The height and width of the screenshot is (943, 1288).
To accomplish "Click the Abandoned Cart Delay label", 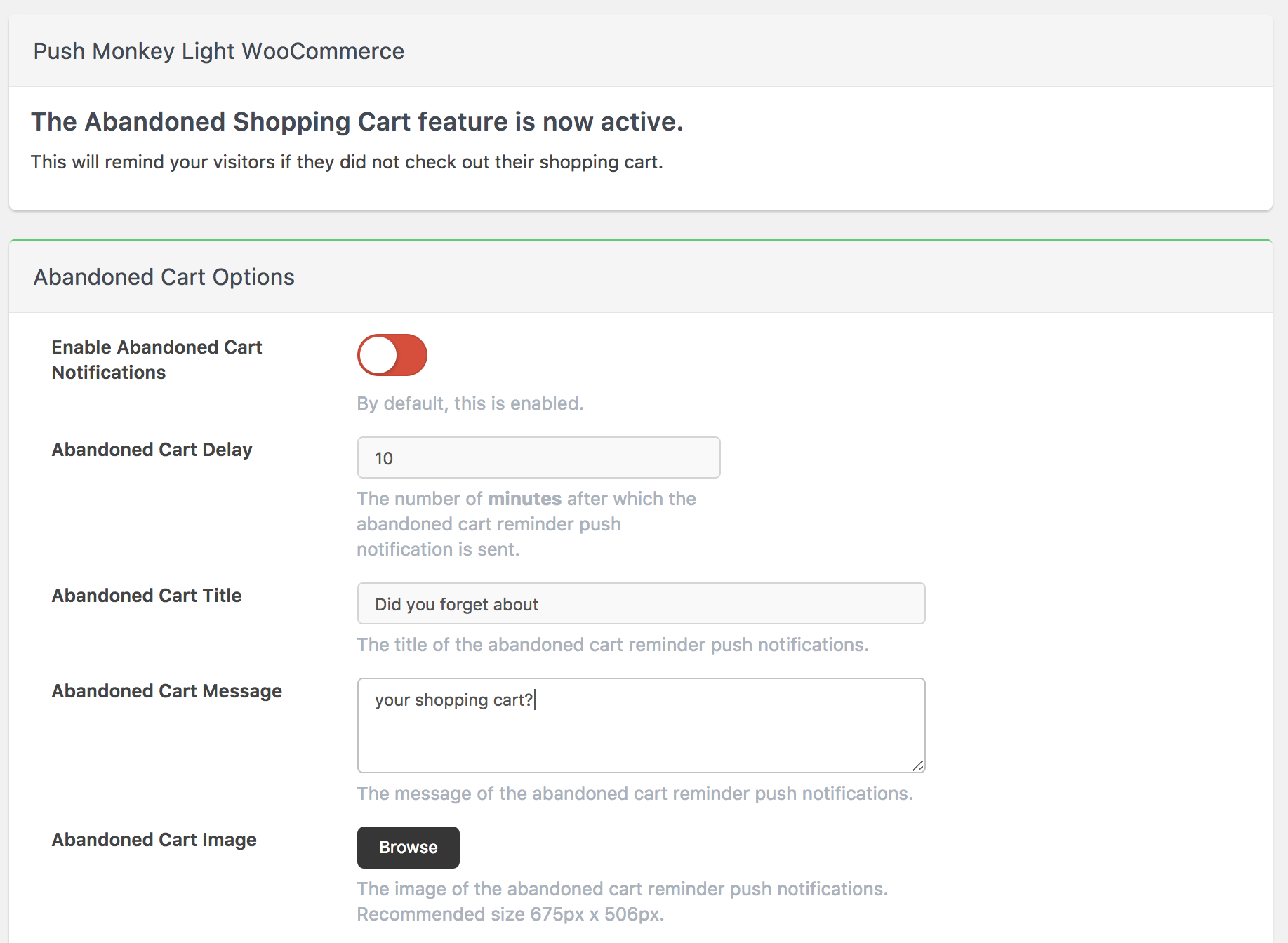I will pyautogui.click(x=152, y=450).
